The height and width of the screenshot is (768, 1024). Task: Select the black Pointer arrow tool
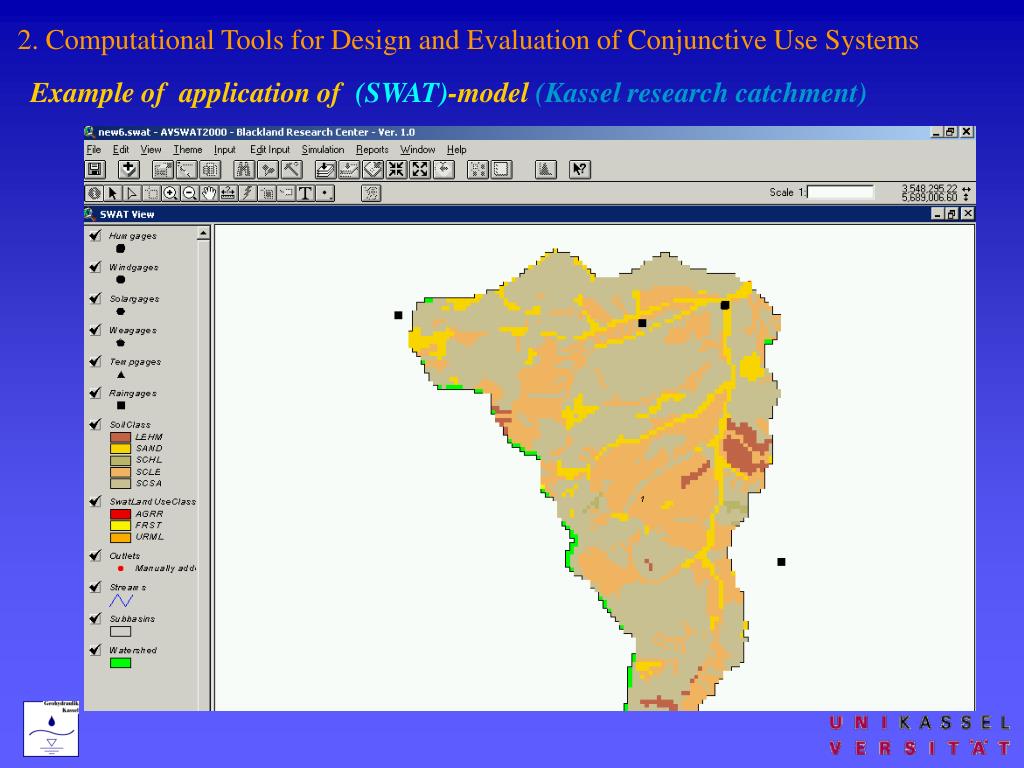[x=113, y=193]
